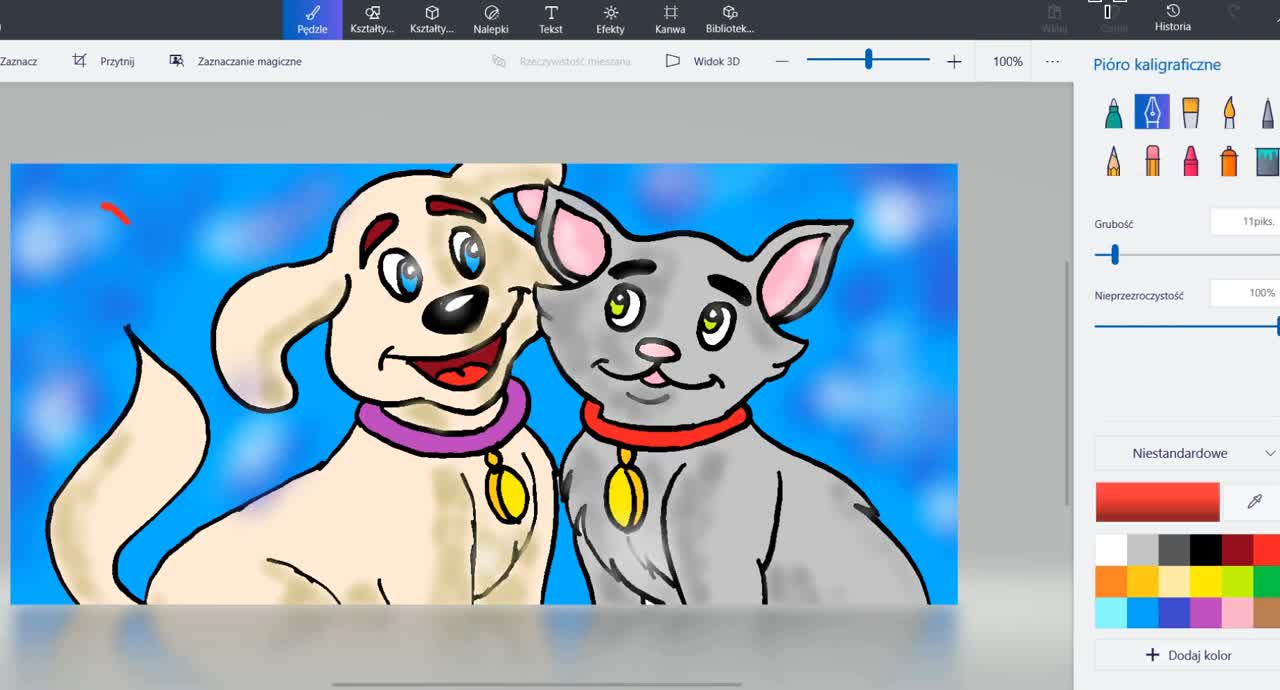The image size is (1280, 690).
Task: Select the Calligraphy pen brush
Action: pos(1152,112)
